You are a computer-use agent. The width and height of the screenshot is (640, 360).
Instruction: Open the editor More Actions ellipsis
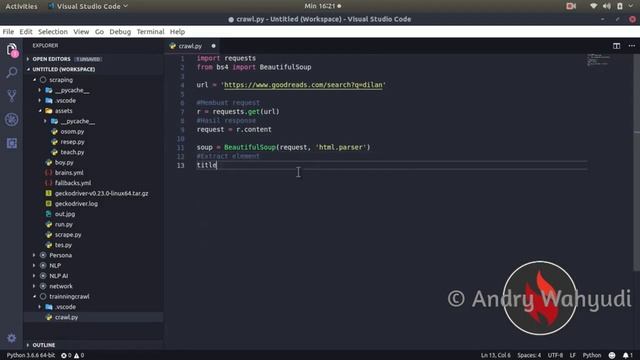click(631, 46)
